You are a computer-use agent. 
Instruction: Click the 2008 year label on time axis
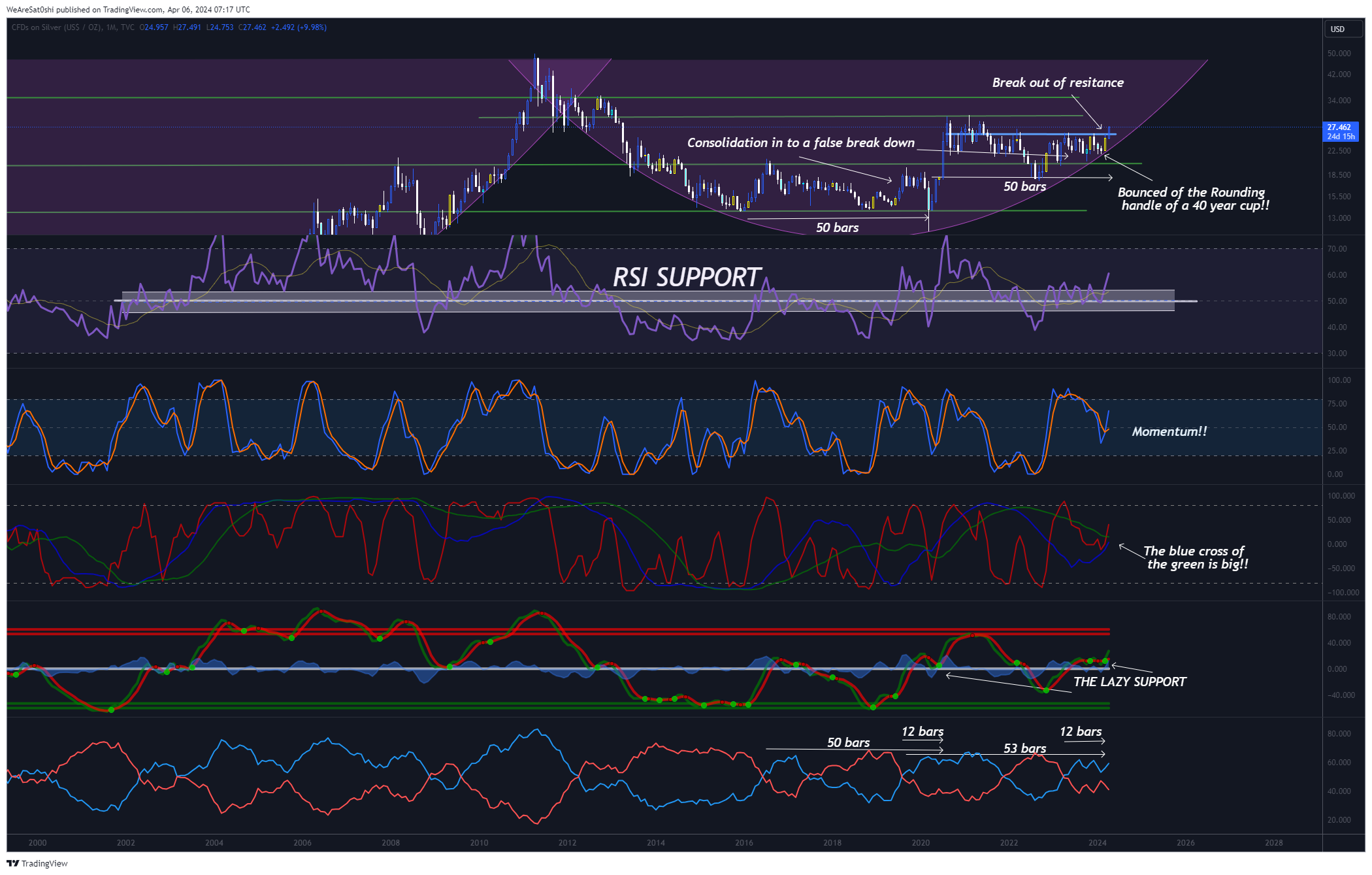(x=391, y=842)
